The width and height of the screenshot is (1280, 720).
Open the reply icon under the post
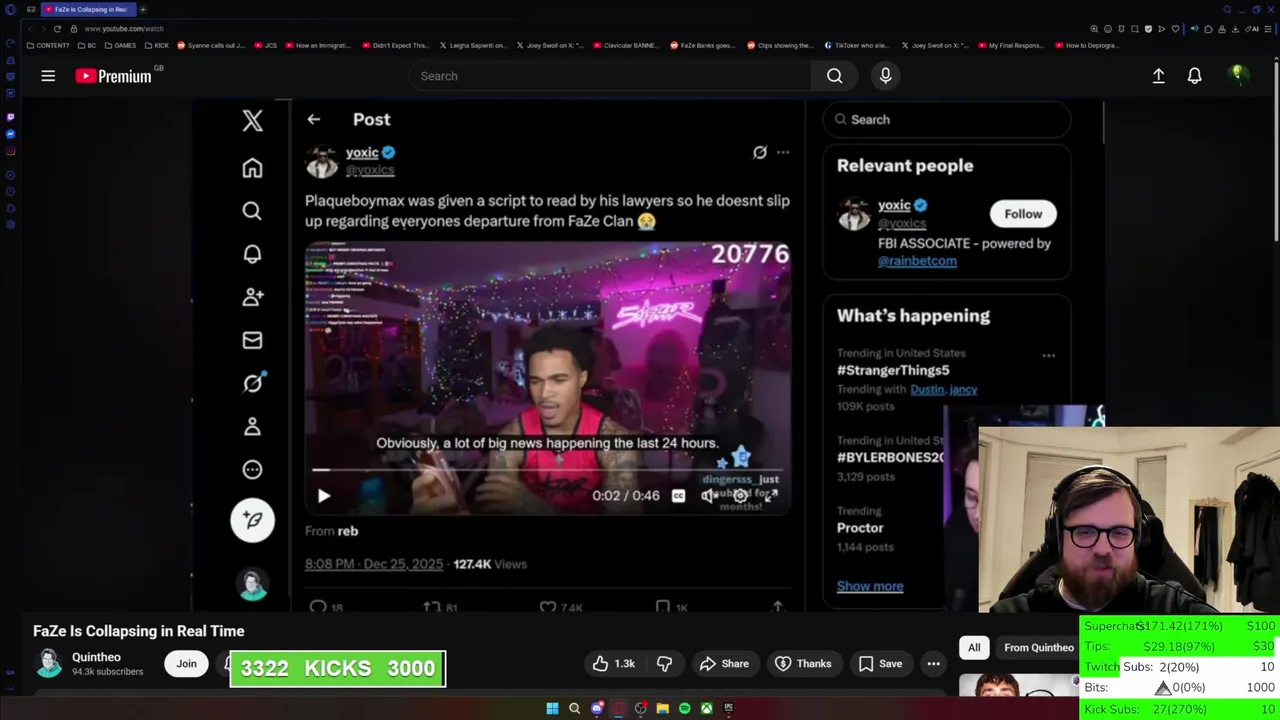coord(318,606)
